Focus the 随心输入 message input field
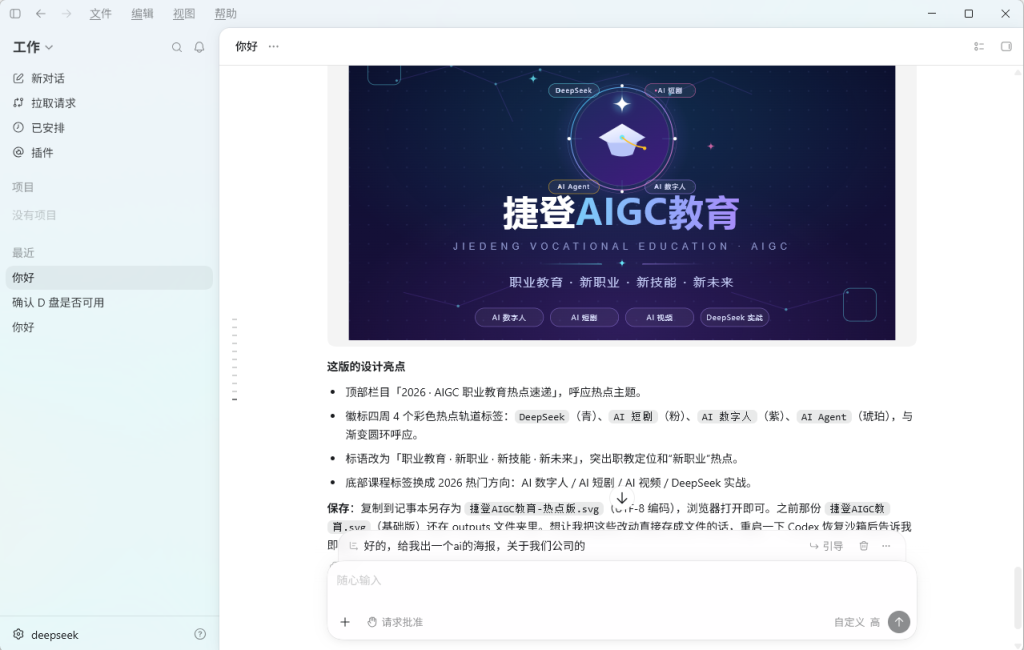The width and height of the screenshot is (1024, 650). 622,580
